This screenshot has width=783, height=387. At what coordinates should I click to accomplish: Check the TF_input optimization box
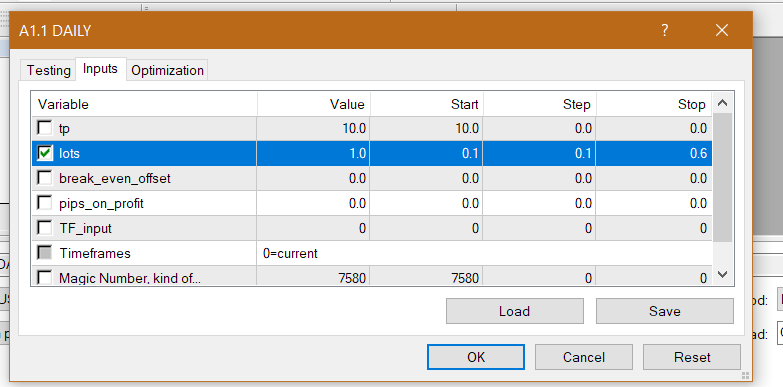(45, 228)
